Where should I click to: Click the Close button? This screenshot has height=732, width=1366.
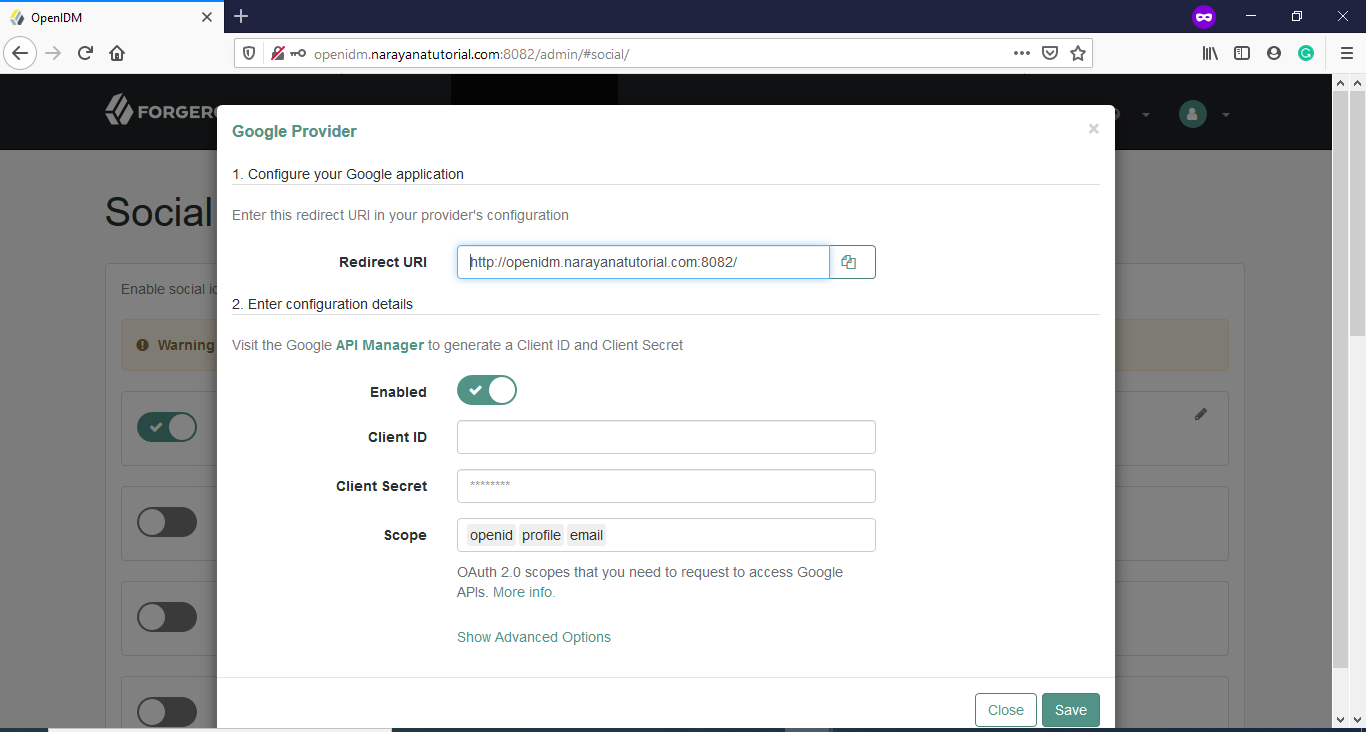(1006, 710)
